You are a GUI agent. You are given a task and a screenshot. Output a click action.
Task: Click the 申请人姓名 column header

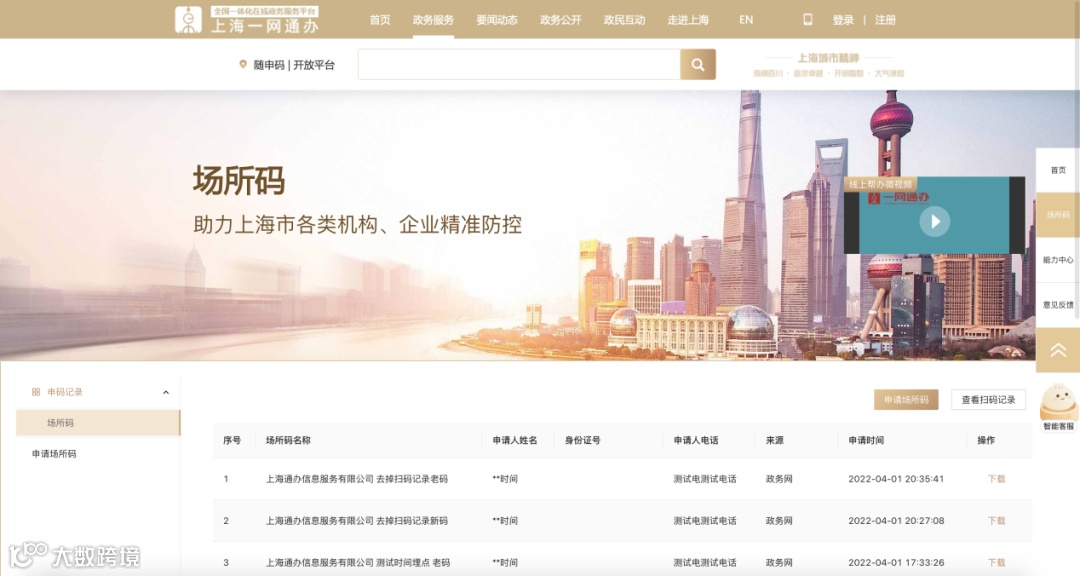[515, 440]
